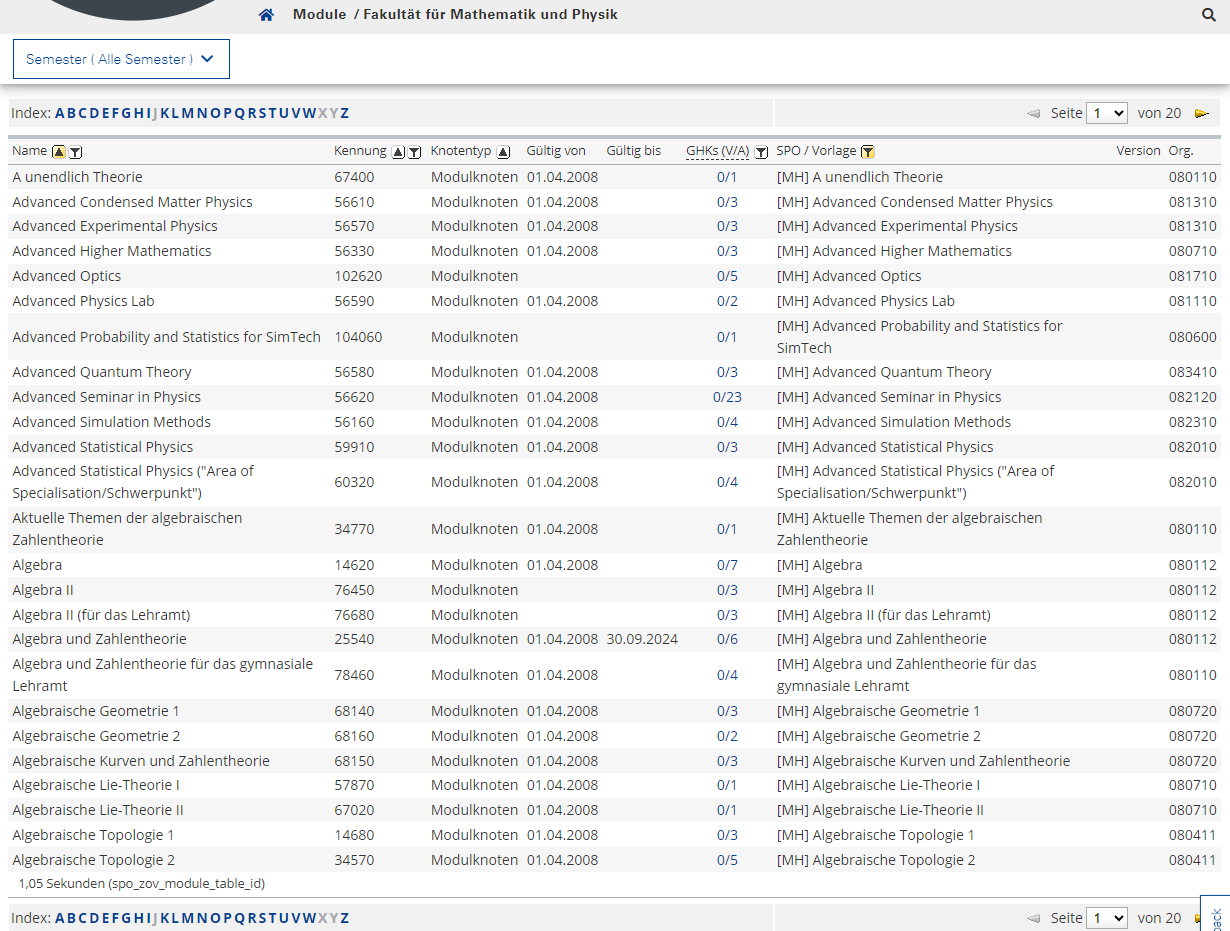Image resolution: width=1230 pixels, height=931 pixels.
Task: Sort the table by Knotentyp
Action: pyautogui.click(x=503, y=152)
